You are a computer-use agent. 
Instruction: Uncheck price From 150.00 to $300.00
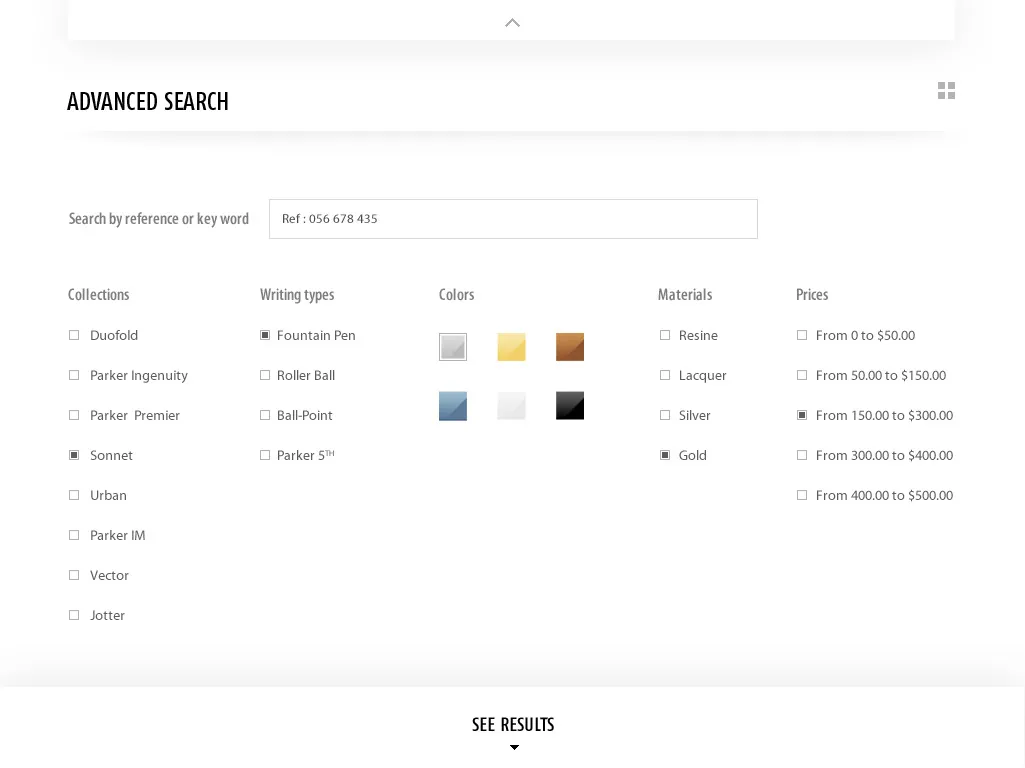coord(802,415)
